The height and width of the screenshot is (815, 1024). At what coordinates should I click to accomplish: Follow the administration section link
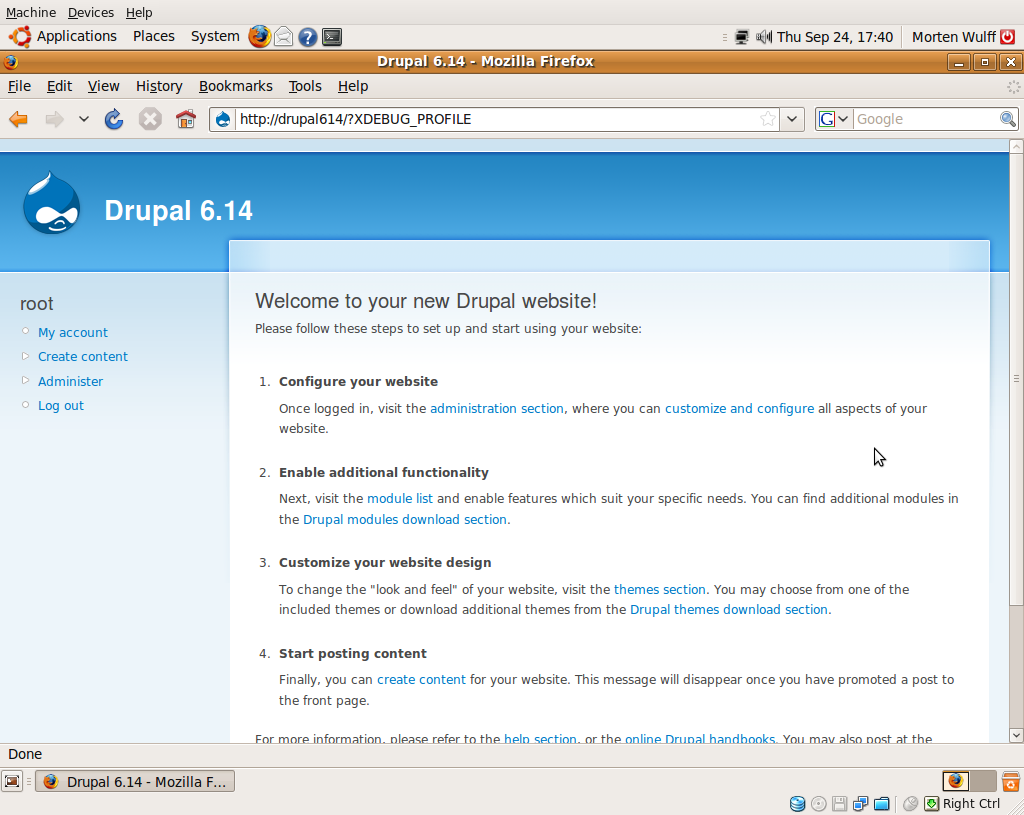tap(496, 408)
